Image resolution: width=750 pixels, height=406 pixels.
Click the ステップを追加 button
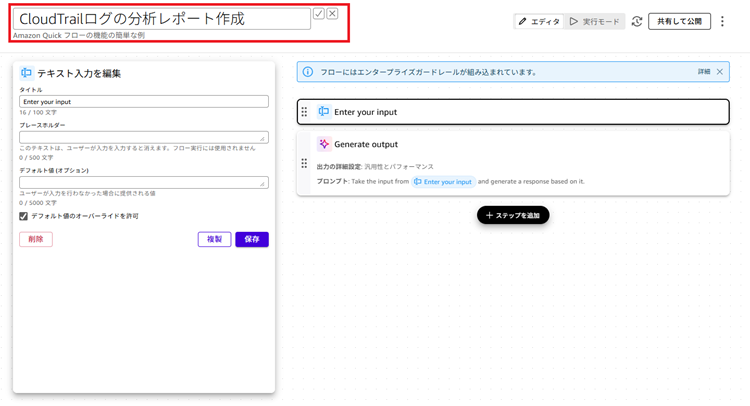click(513, 215)
